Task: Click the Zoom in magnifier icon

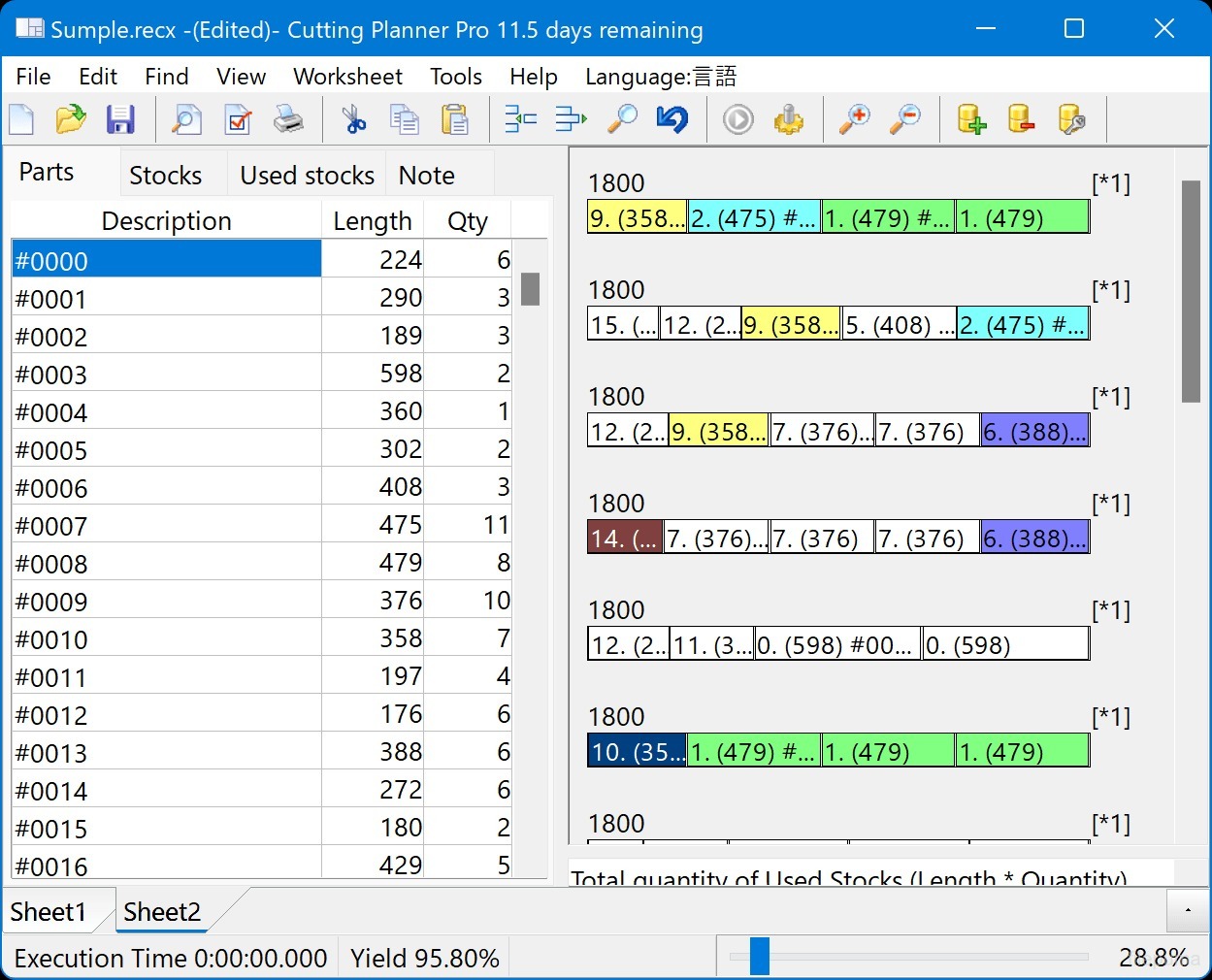Action: pos(854,119)
